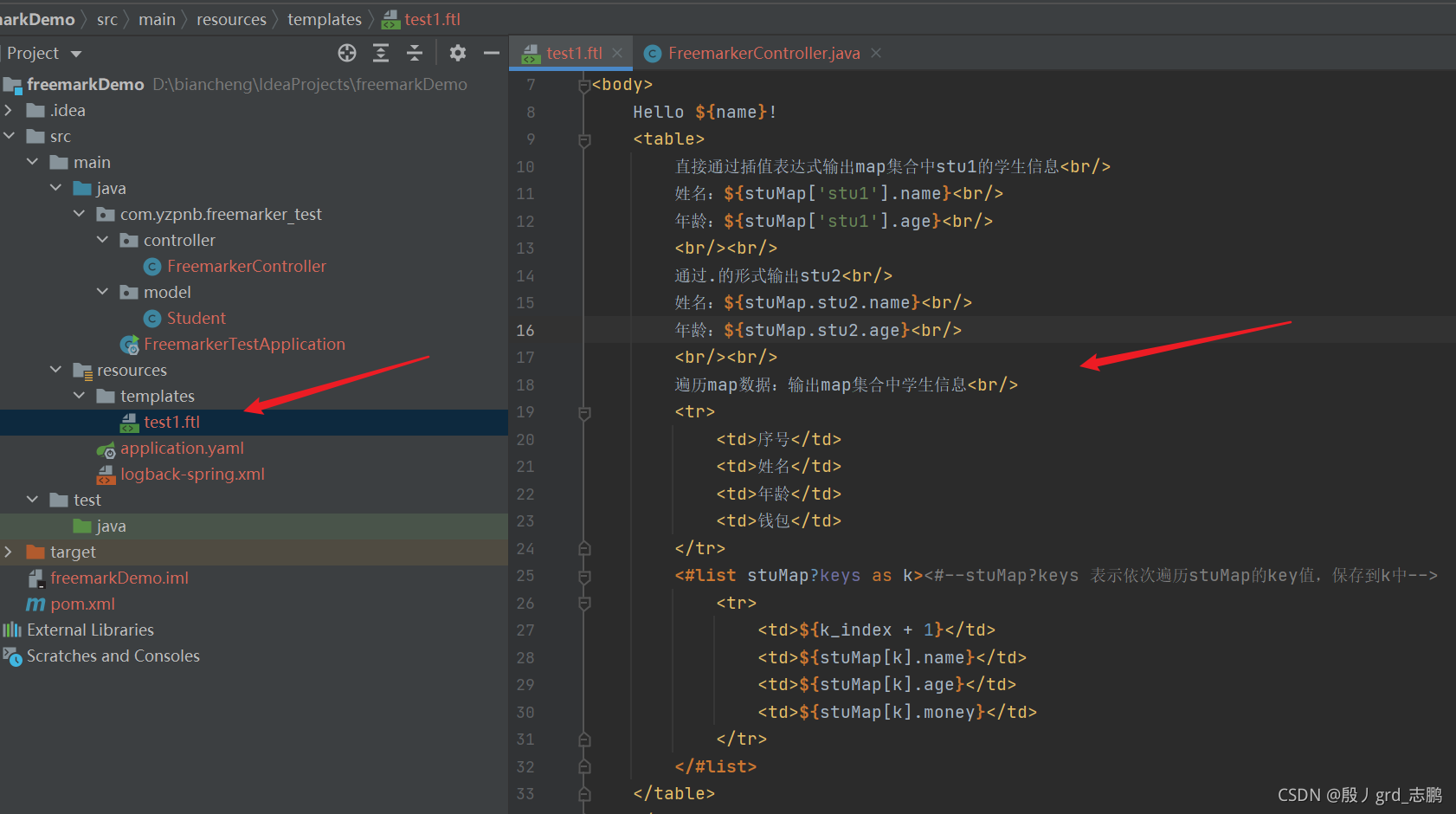This screenshot has height=814, width=1456.
Task: Collapse the templates folder
Action: [79, 396]
